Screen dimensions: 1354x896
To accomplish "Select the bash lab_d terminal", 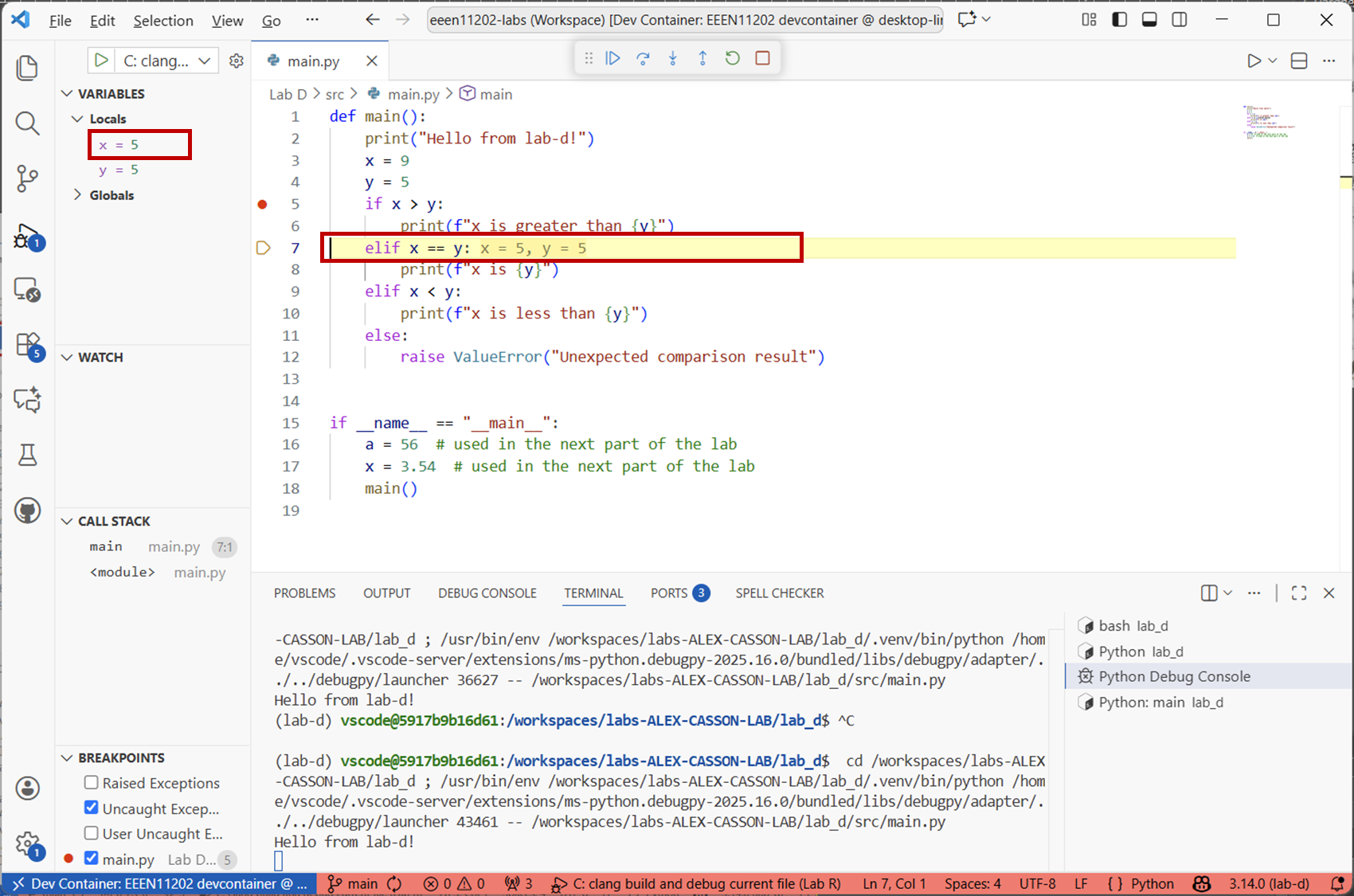I will [x=1133, y=626].
